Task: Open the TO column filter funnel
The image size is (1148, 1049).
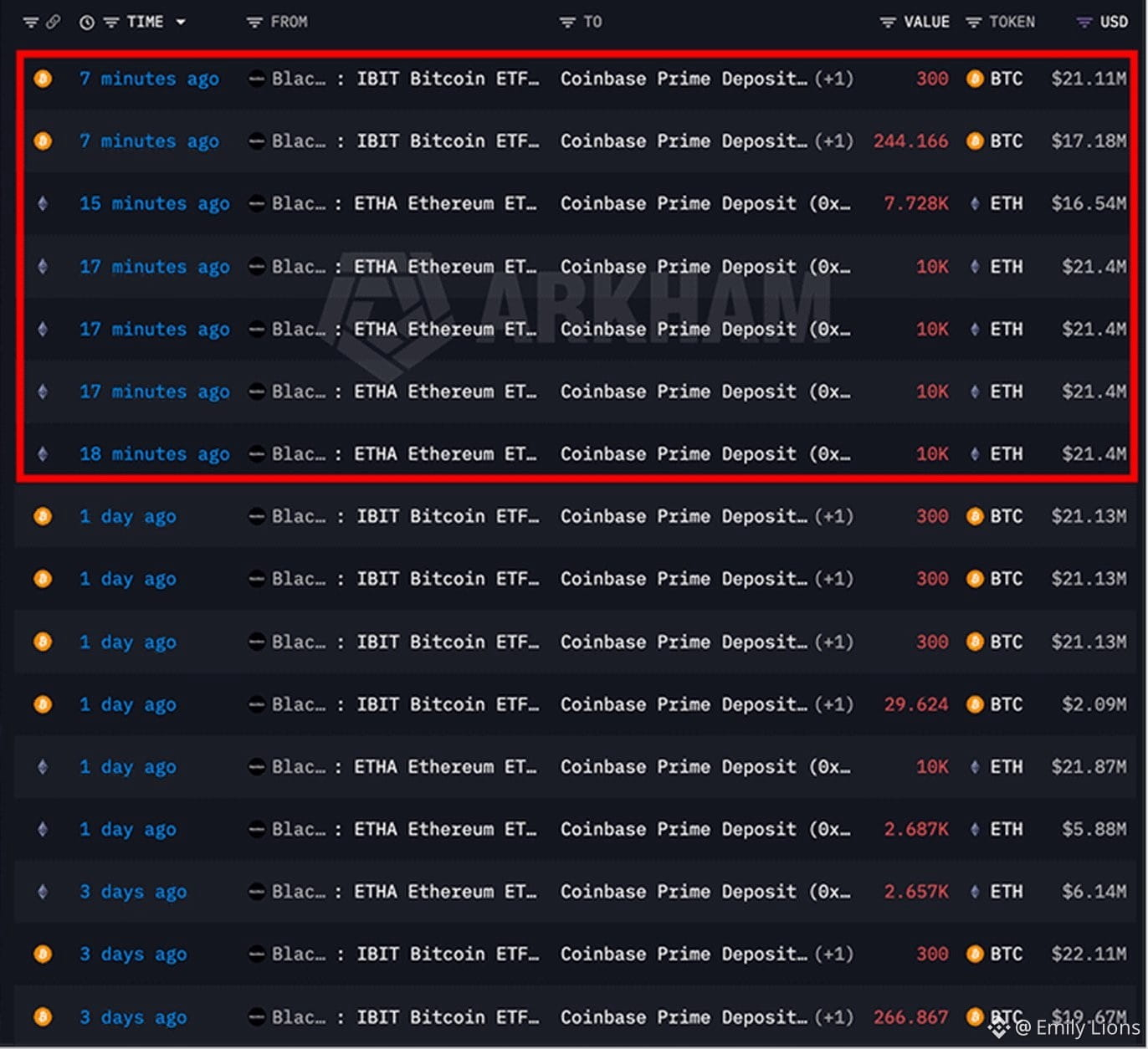Action: 567,23
